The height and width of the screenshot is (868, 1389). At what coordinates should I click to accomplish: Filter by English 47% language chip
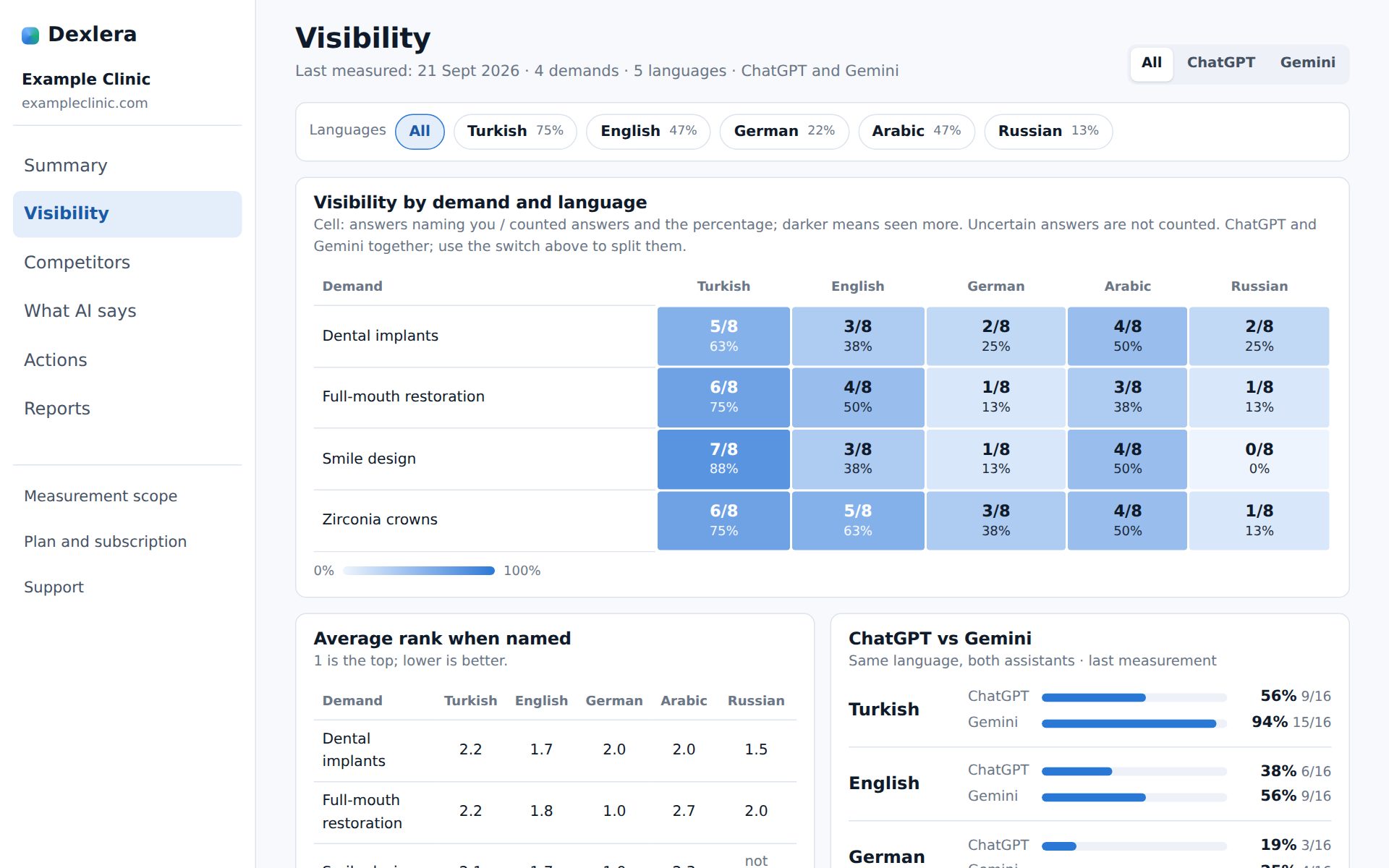tap(648, 132)
